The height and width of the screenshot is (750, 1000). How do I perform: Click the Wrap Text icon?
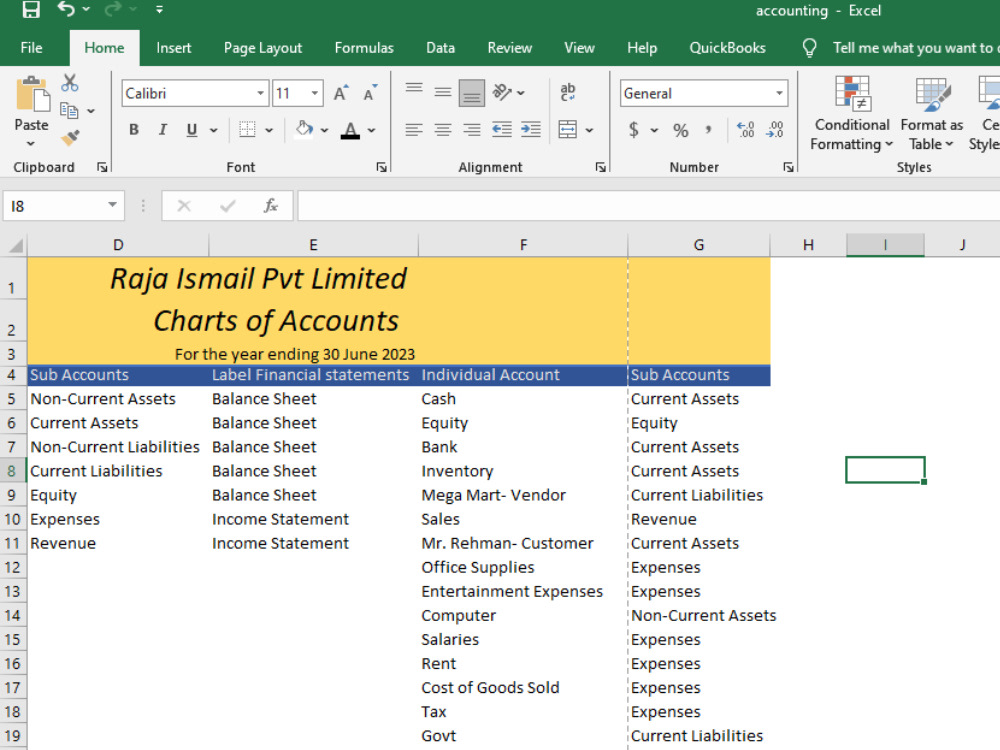[568, 93]
